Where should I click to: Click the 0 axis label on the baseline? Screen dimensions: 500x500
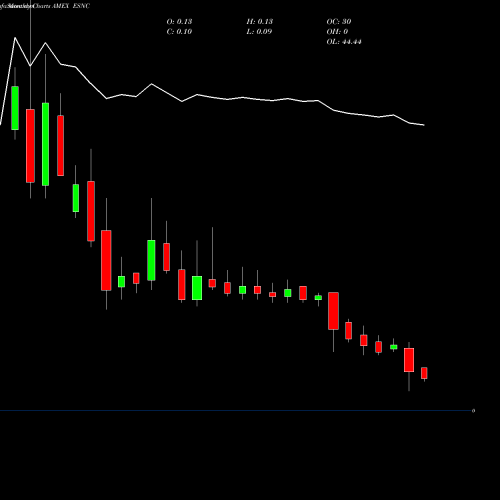[x=473, y=411]
